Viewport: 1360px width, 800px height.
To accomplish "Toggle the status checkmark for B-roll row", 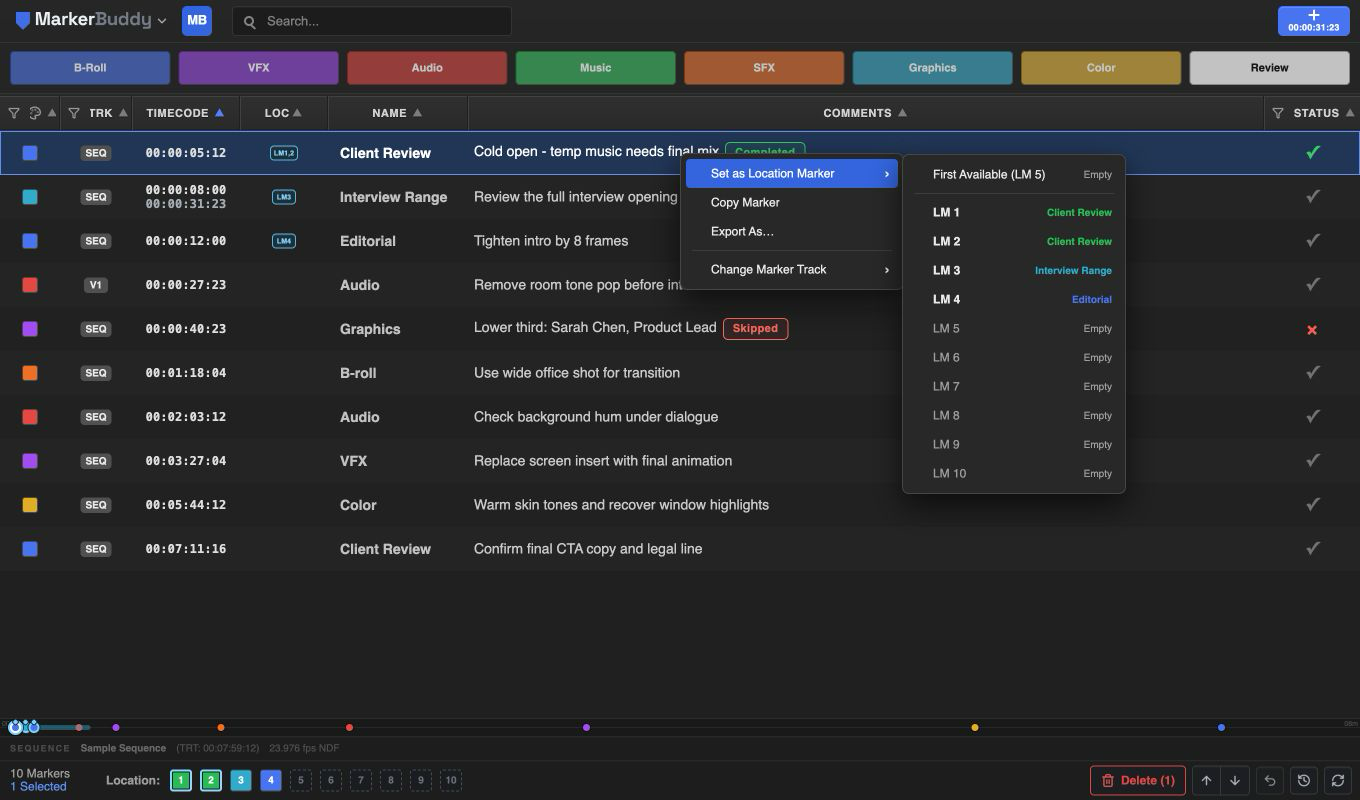I will pos(1313,372).
